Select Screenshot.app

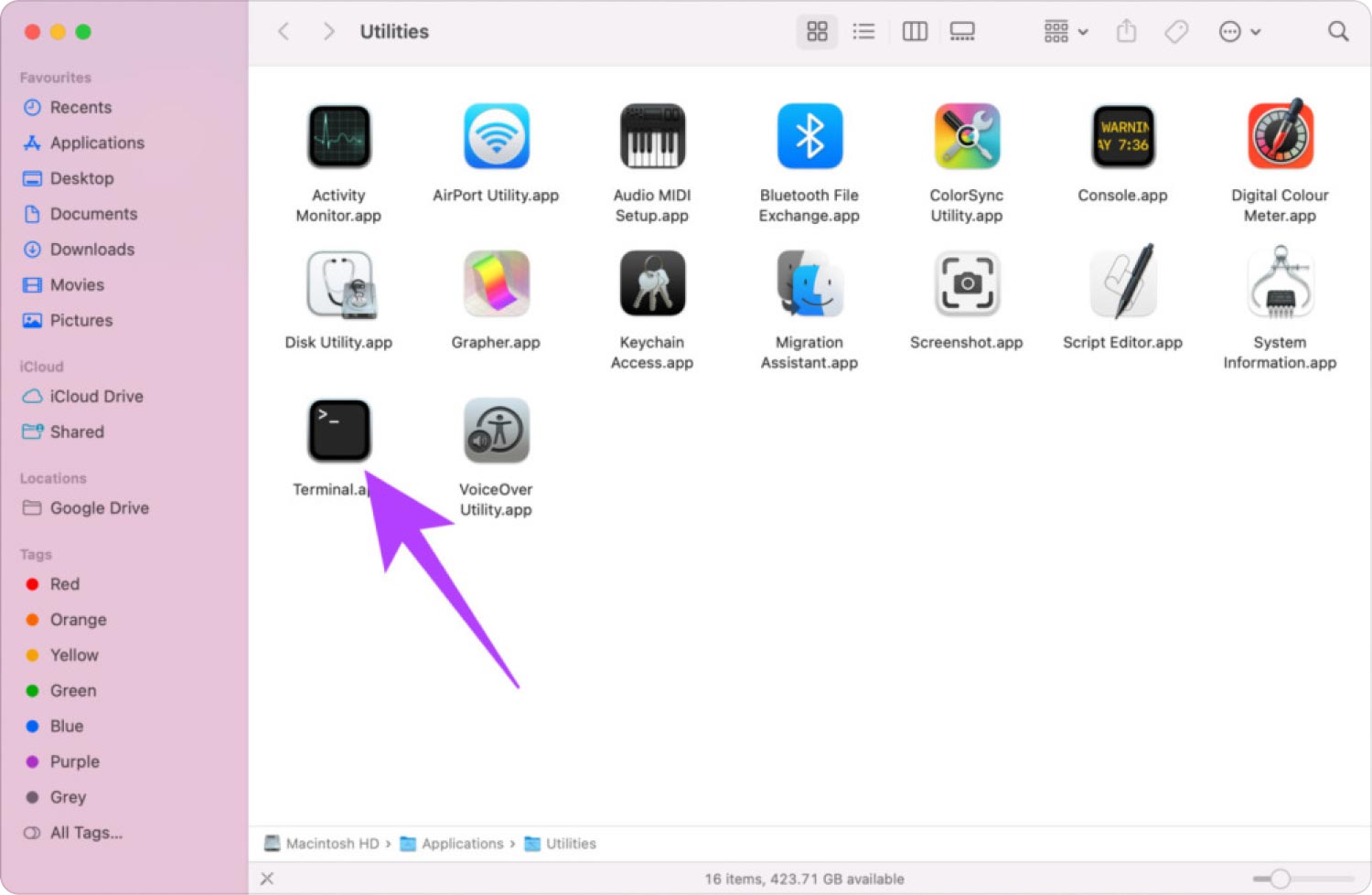point(967,283)
